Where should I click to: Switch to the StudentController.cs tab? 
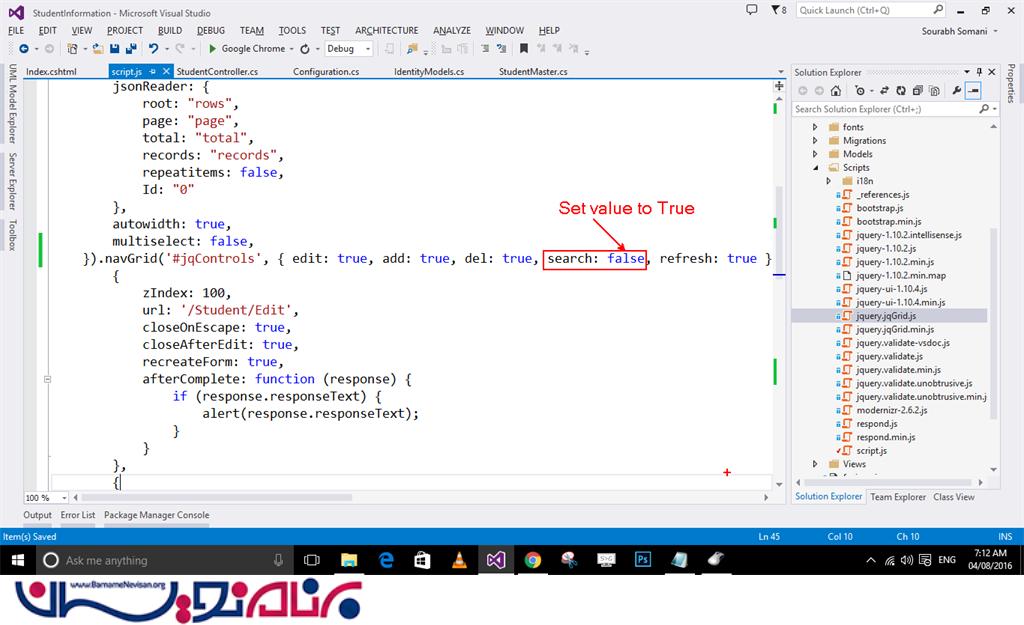[217, 72]
